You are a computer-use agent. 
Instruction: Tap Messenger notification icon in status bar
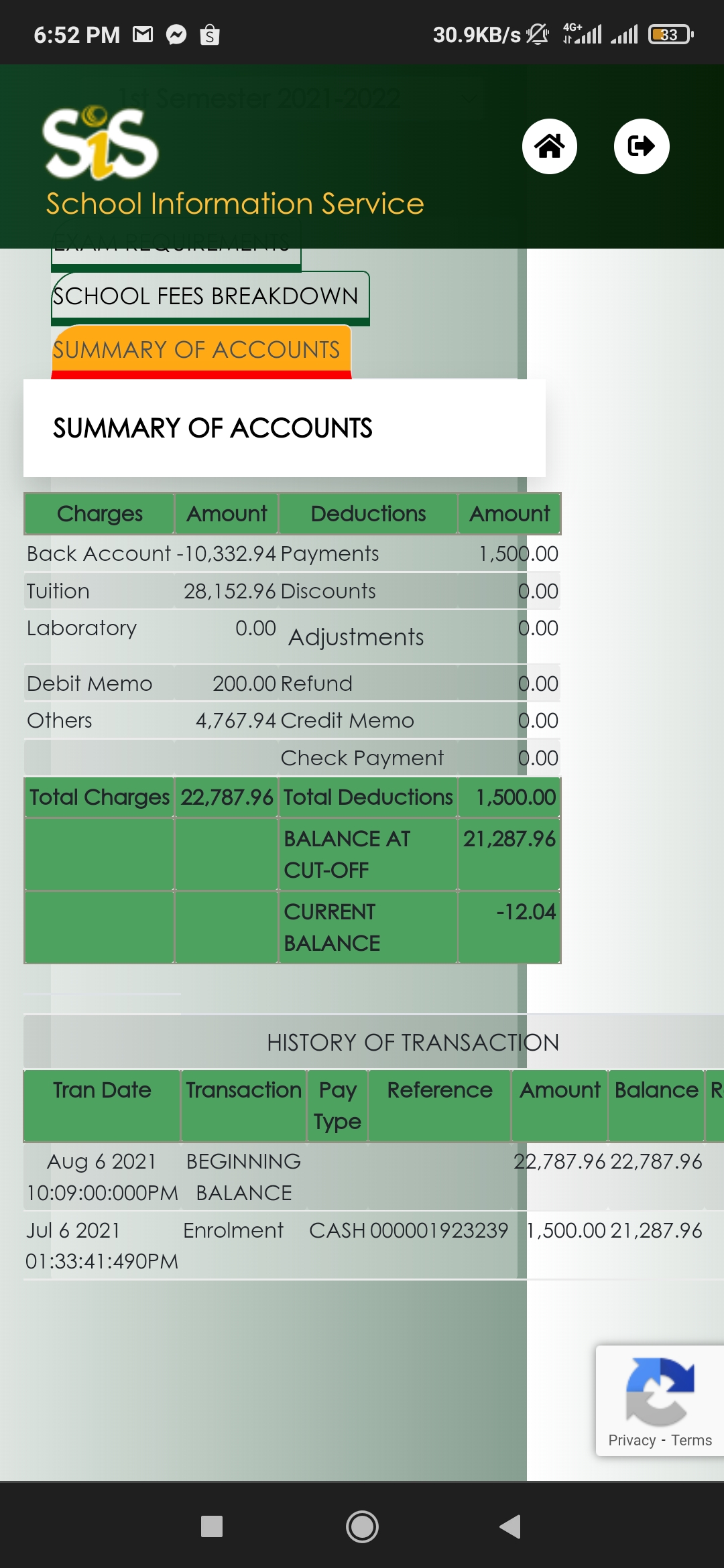[176, 34]
